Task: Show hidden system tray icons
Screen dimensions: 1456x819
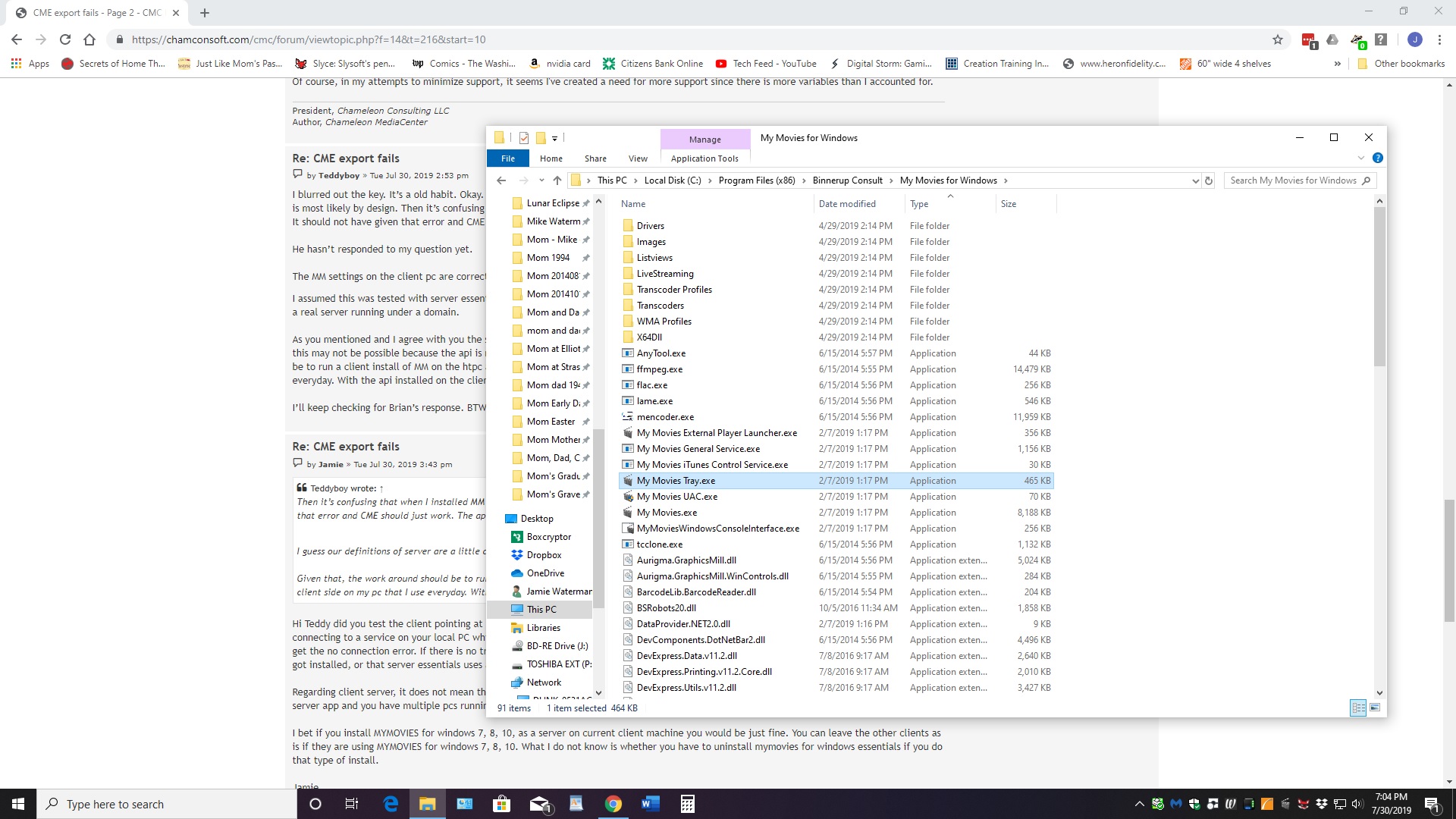Action: pos(1139,804)
